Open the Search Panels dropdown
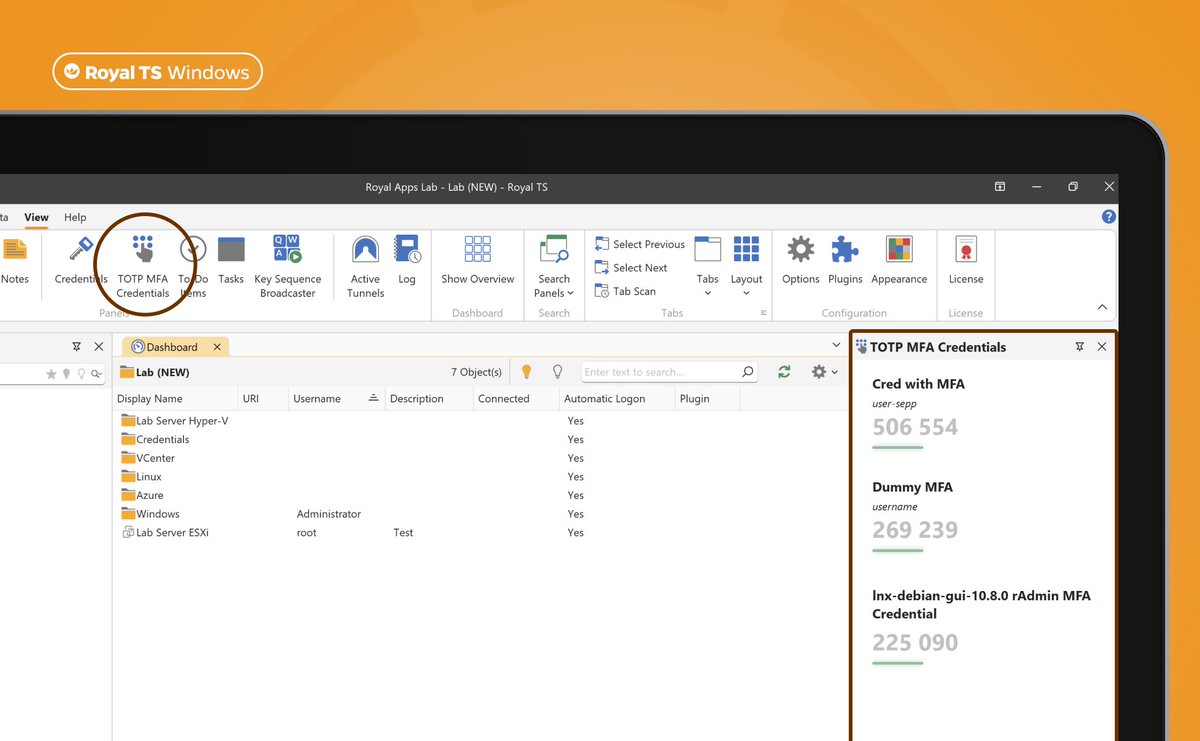Screen dimensions: 1200x741 coord(554,267)
